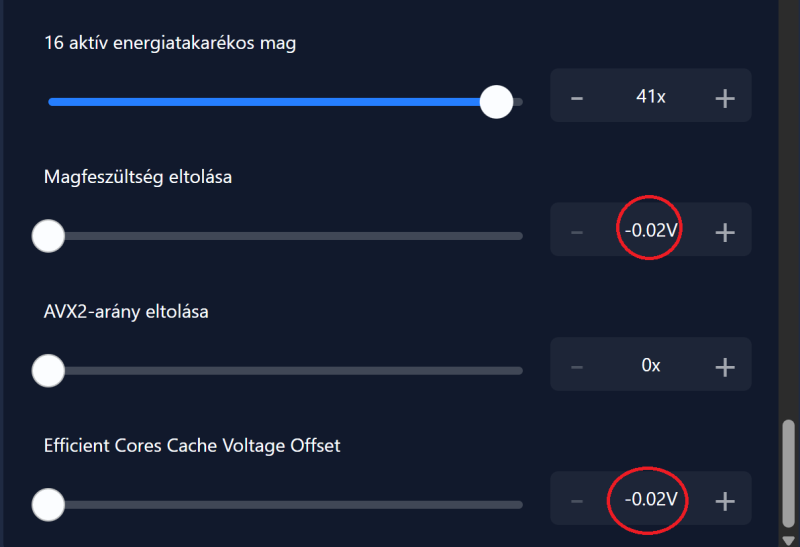Decrease Efficient Cores Cache Voltage Offset
This screenshot has width=800, height=547.
(x=577, y=500)
